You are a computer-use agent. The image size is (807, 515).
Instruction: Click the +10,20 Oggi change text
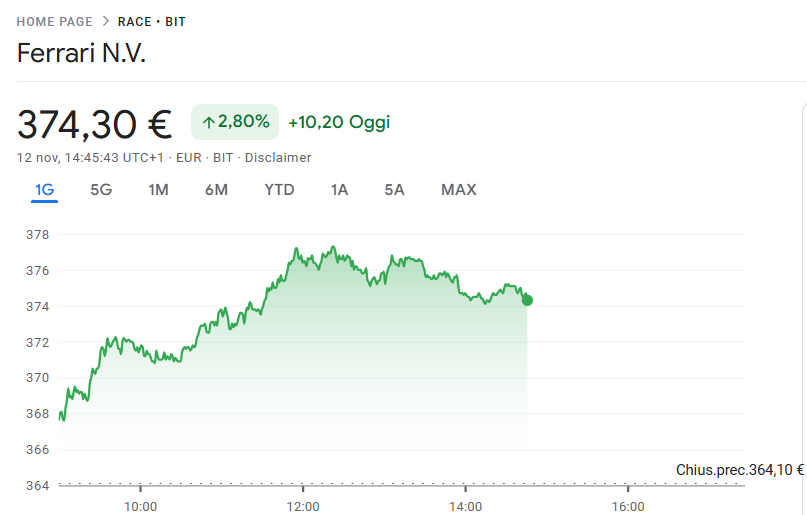point(339,123)
